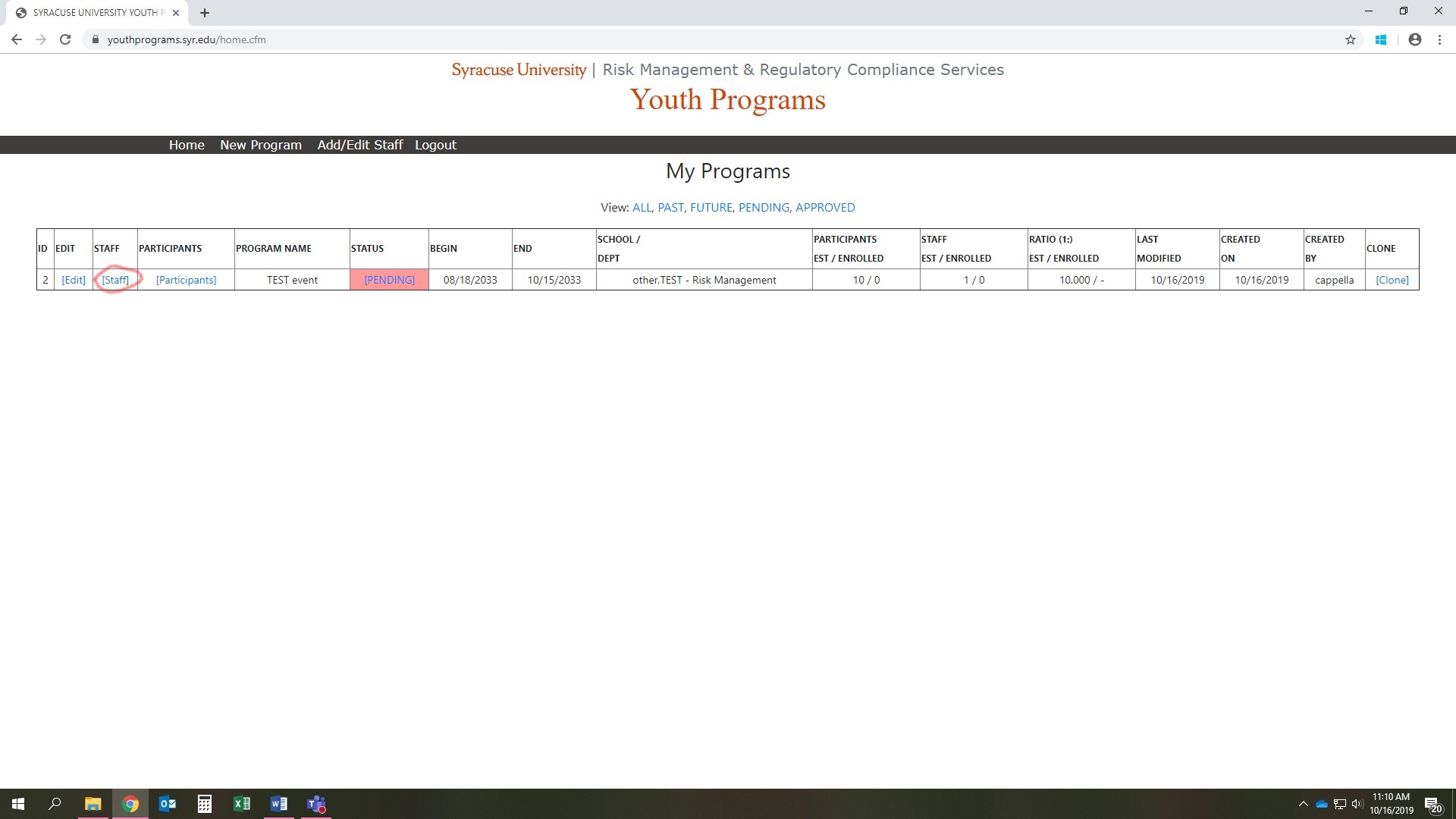
Task: Open New Program from the menu bar
Action: tap(261, 145)
